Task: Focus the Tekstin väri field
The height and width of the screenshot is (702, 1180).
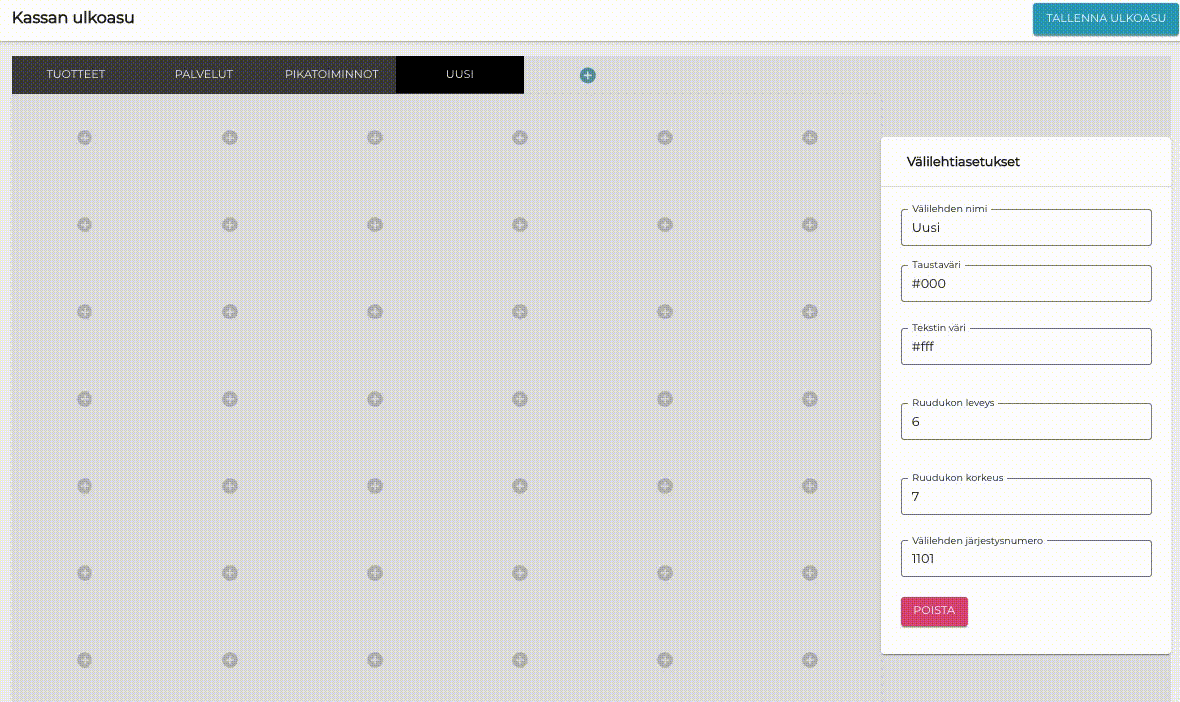Action: 1026,347
